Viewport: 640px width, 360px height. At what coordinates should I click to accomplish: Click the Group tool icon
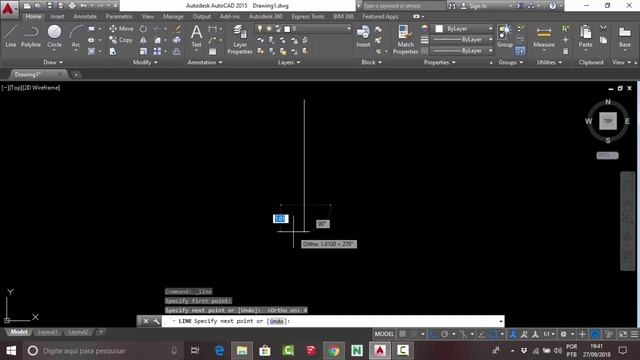505,36
